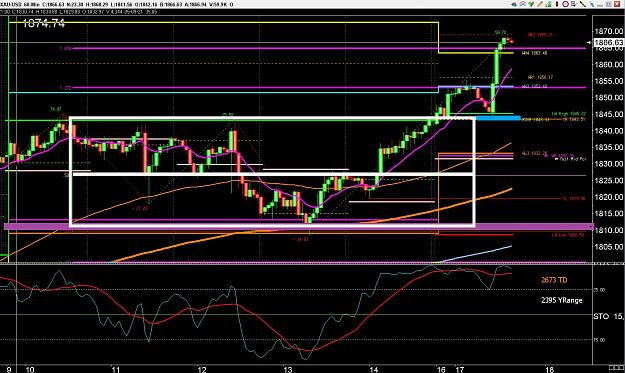Click the 1860.00 price axis label
The image size is (625, 373).
[609, 64]
